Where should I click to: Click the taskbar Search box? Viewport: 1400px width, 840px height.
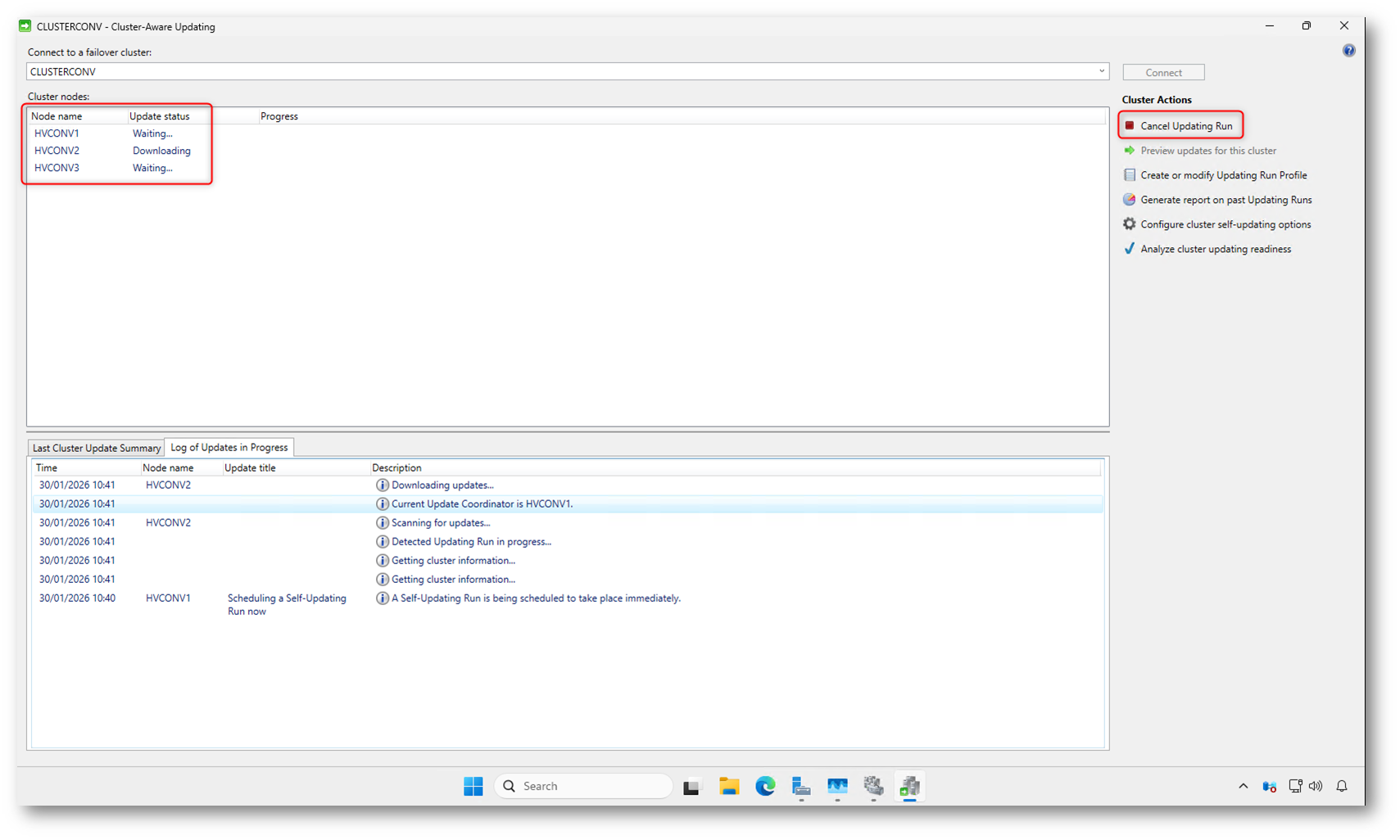coord(583,786)
